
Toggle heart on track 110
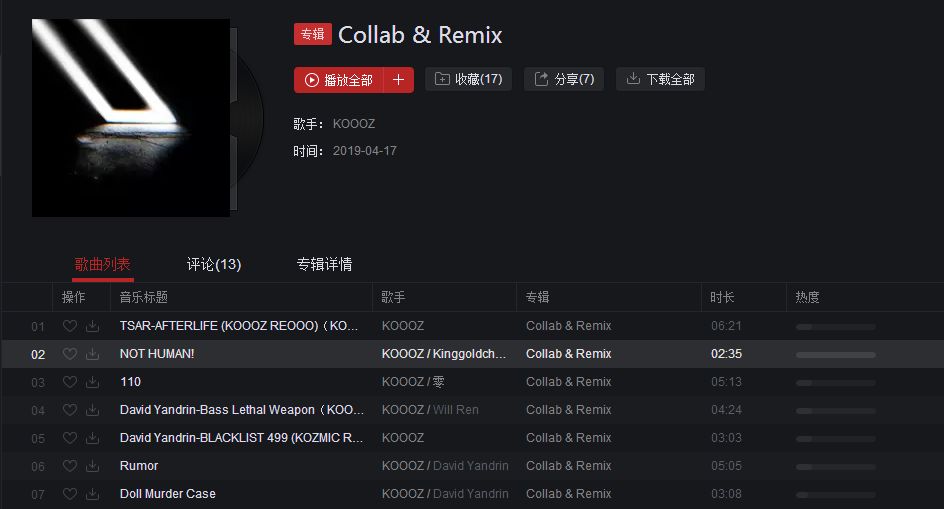click(x=70, y=382)
